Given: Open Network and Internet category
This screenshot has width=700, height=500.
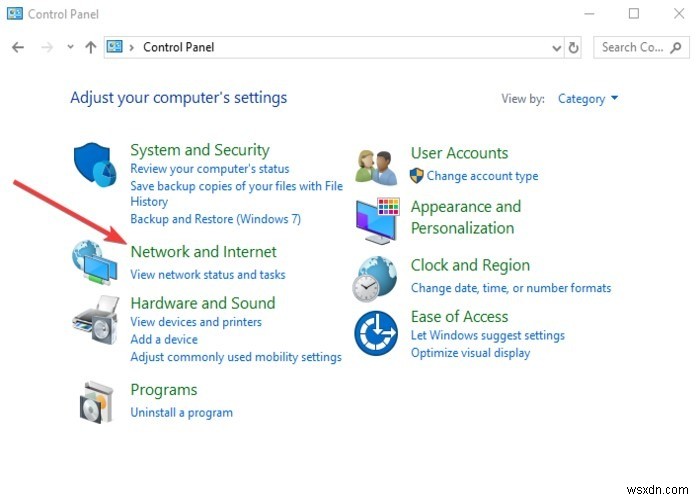Looking at the screenshot, I should click(x=204, y=252).
